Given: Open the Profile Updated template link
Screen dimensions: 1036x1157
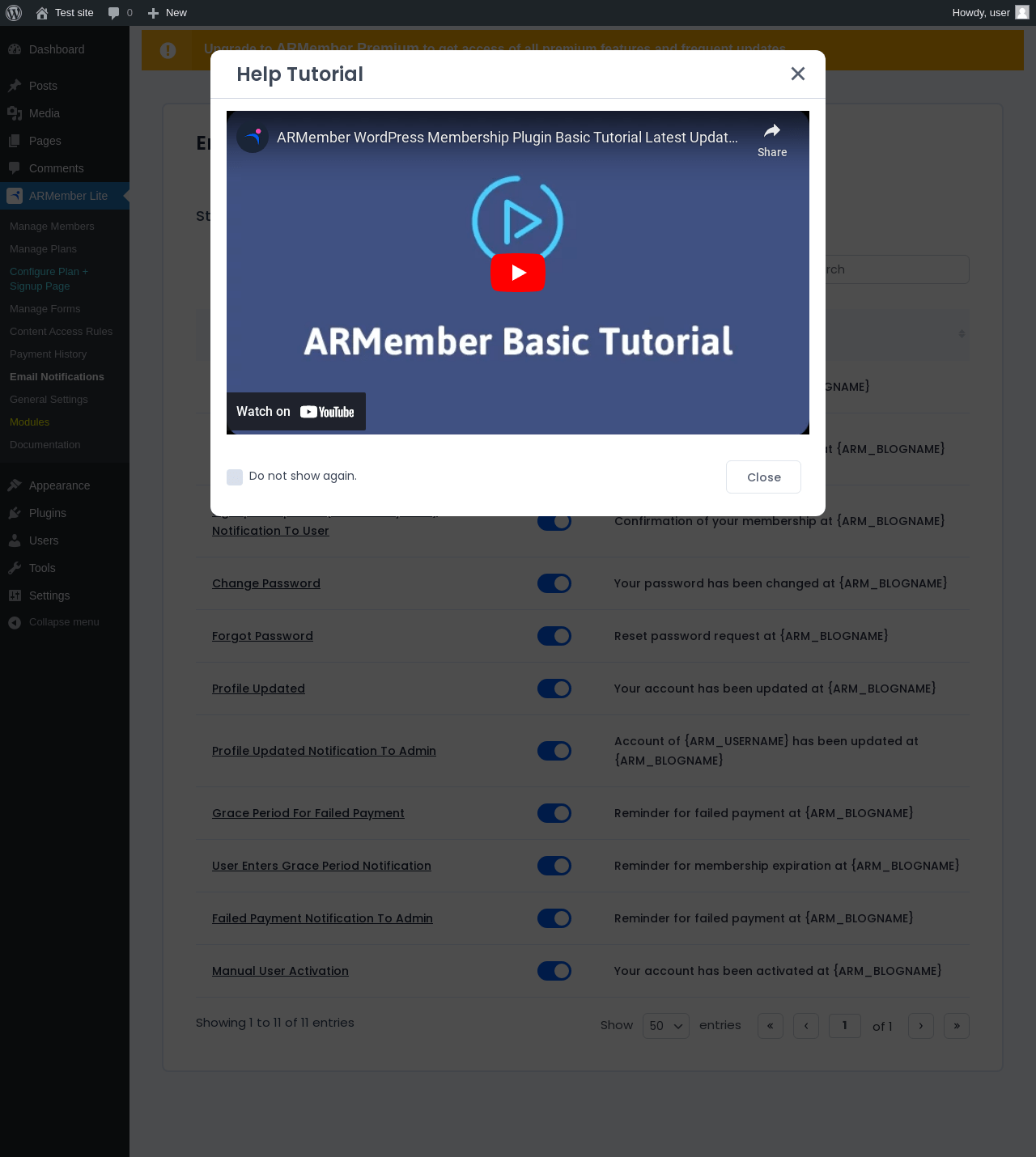Looking at the screenshot, I should tap(258, 689).
